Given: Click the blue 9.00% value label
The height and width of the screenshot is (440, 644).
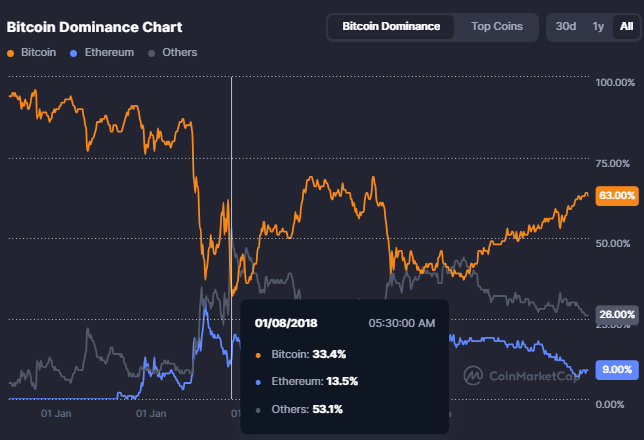Looking at the screenshot, I should point(616,369).
